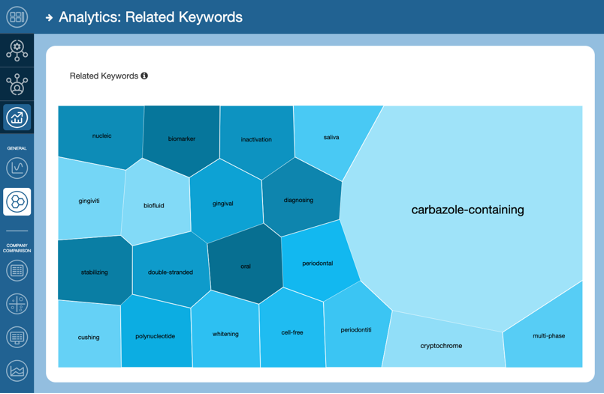
Task: Select the oral keyword cell
Action: click(x=245, y=266)
